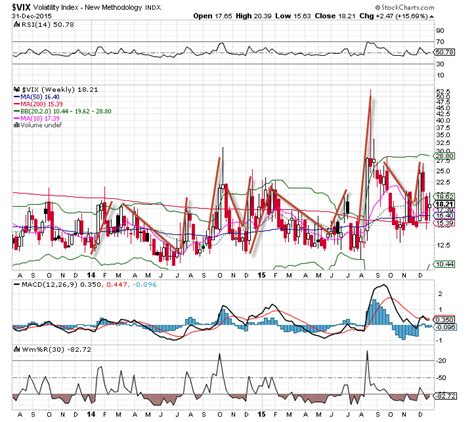Click the -20 level on the Wm%R axis

441,361
